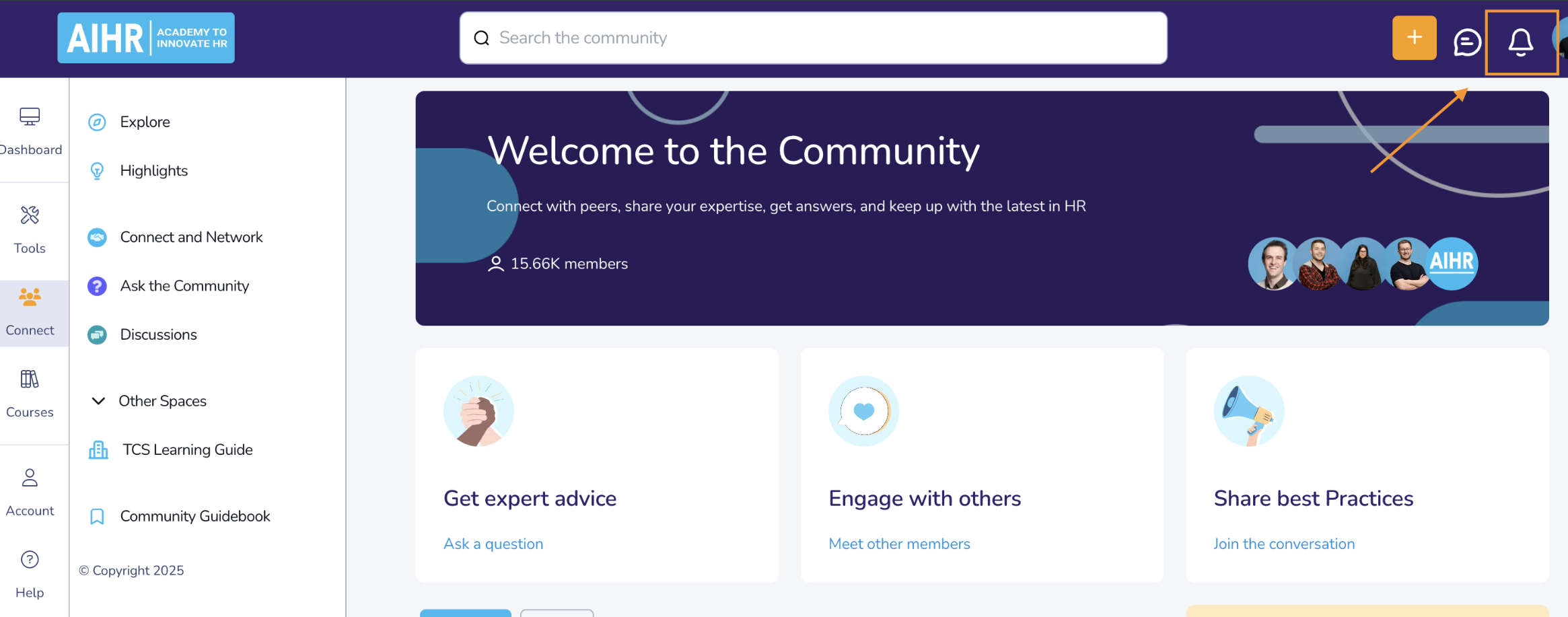1568x617 pixels.
Task: Collapse the Other Spaces section
Action: 98,401
